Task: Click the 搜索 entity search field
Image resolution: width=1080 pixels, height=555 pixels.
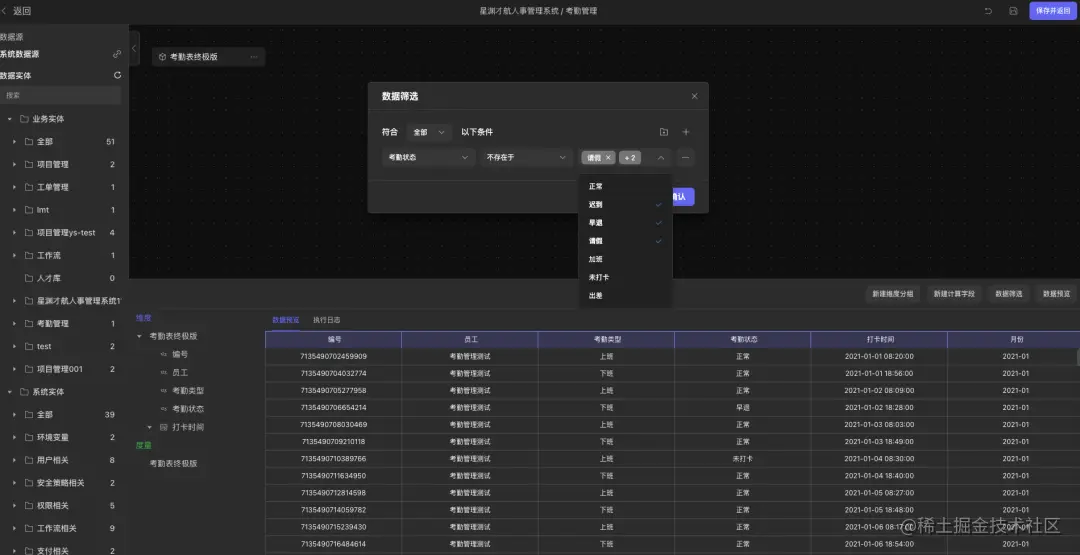Action: (x=61, y=96)
